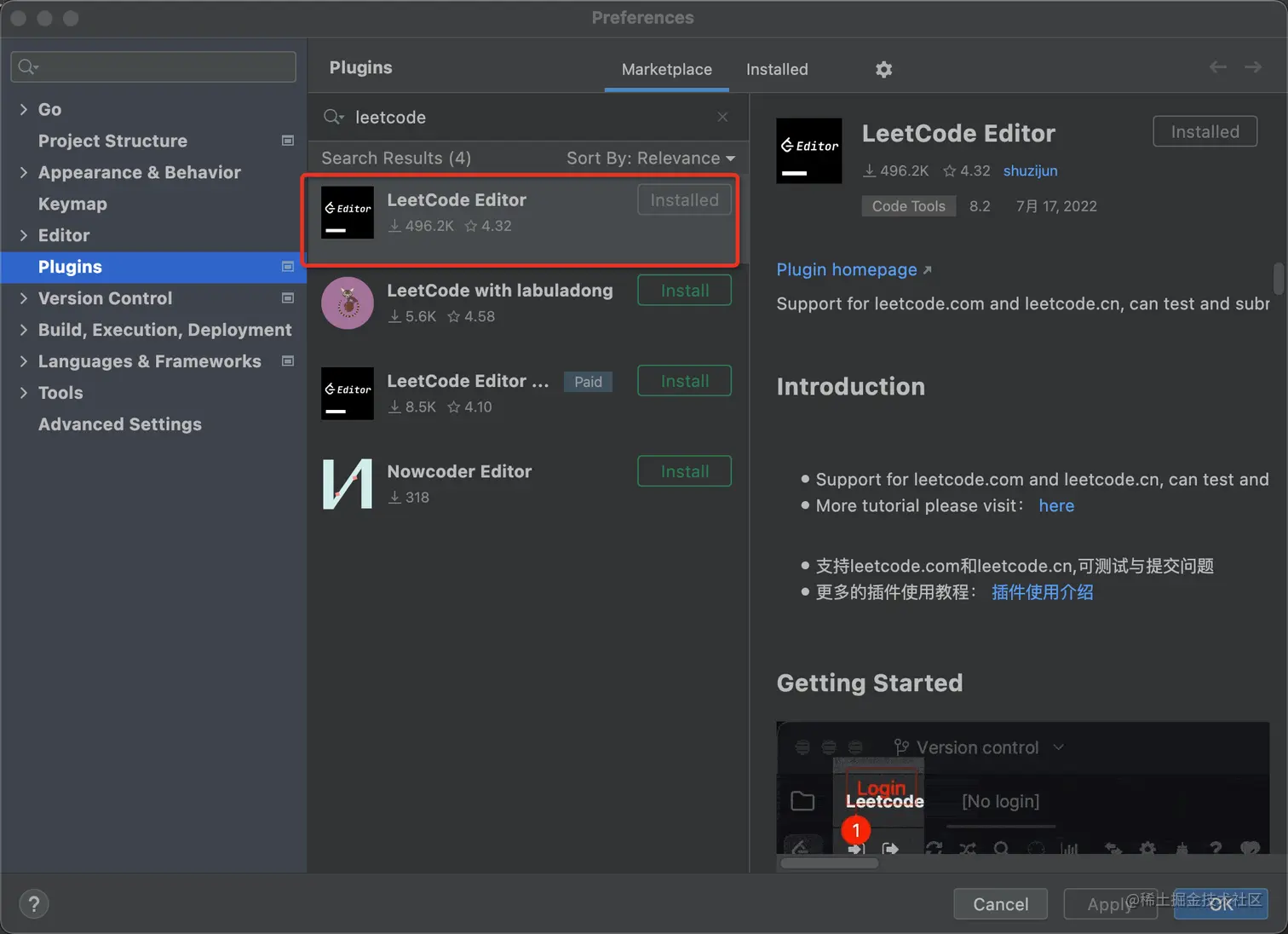Install the paid LeetCode Editor plugin

(684, 381)
